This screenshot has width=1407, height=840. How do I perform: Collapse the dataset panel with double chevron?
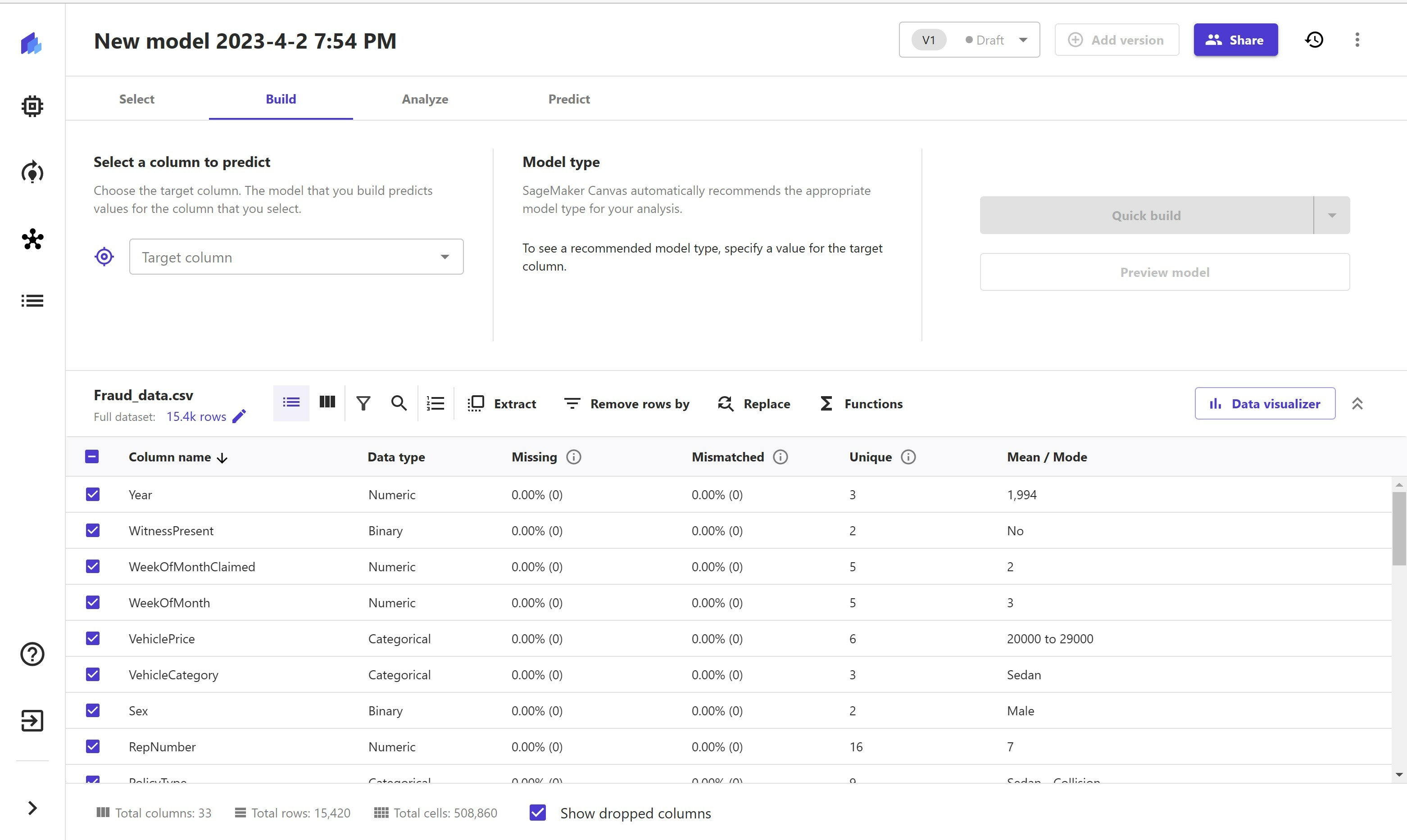pos(1357,404)
